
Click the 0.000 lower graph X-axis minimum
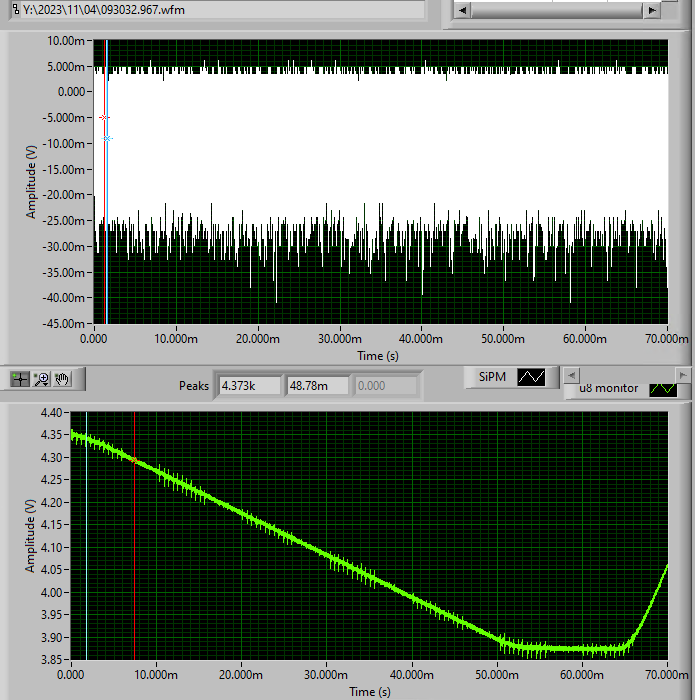pos(71,674)
